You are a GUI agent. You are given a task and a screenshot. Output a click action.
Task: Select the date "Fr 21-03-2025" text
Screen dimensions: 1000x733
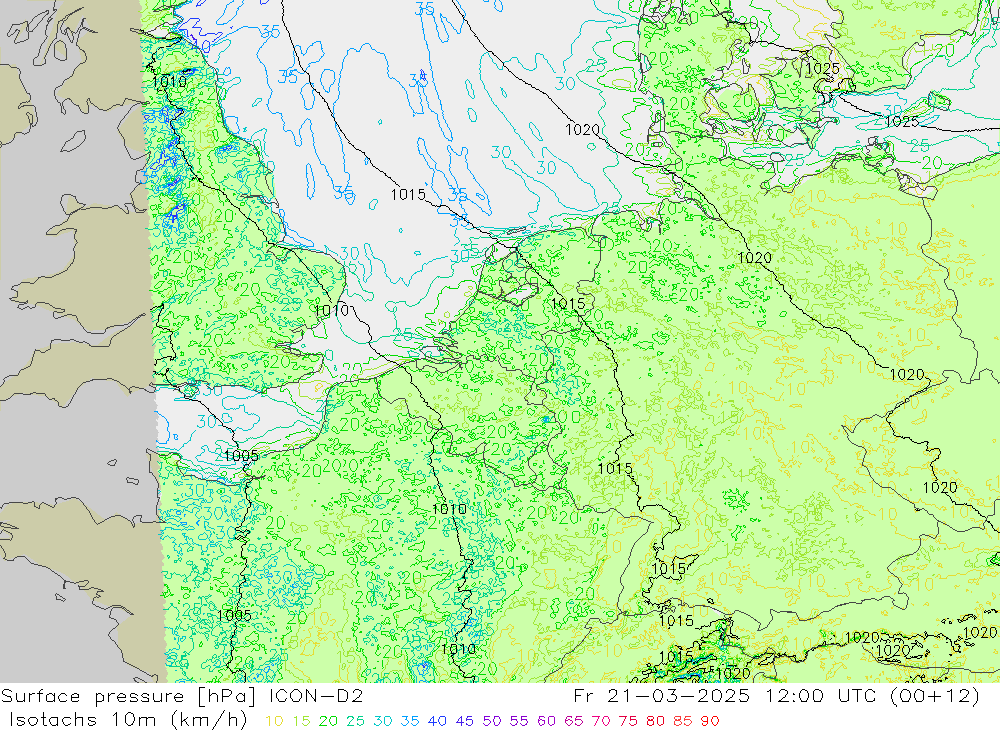[661, 695]
